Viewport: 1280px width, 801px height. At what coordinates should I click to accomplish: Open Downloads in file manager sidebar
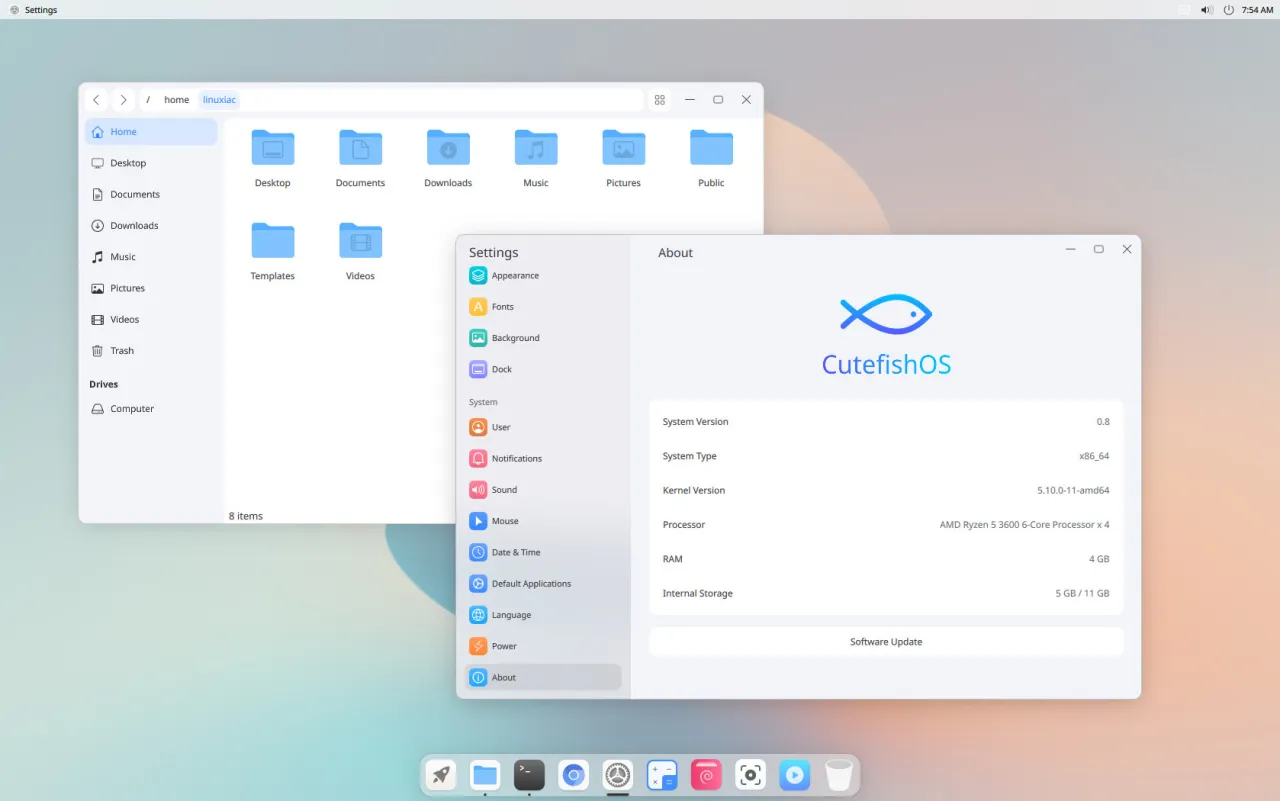[x=135, y=226]
